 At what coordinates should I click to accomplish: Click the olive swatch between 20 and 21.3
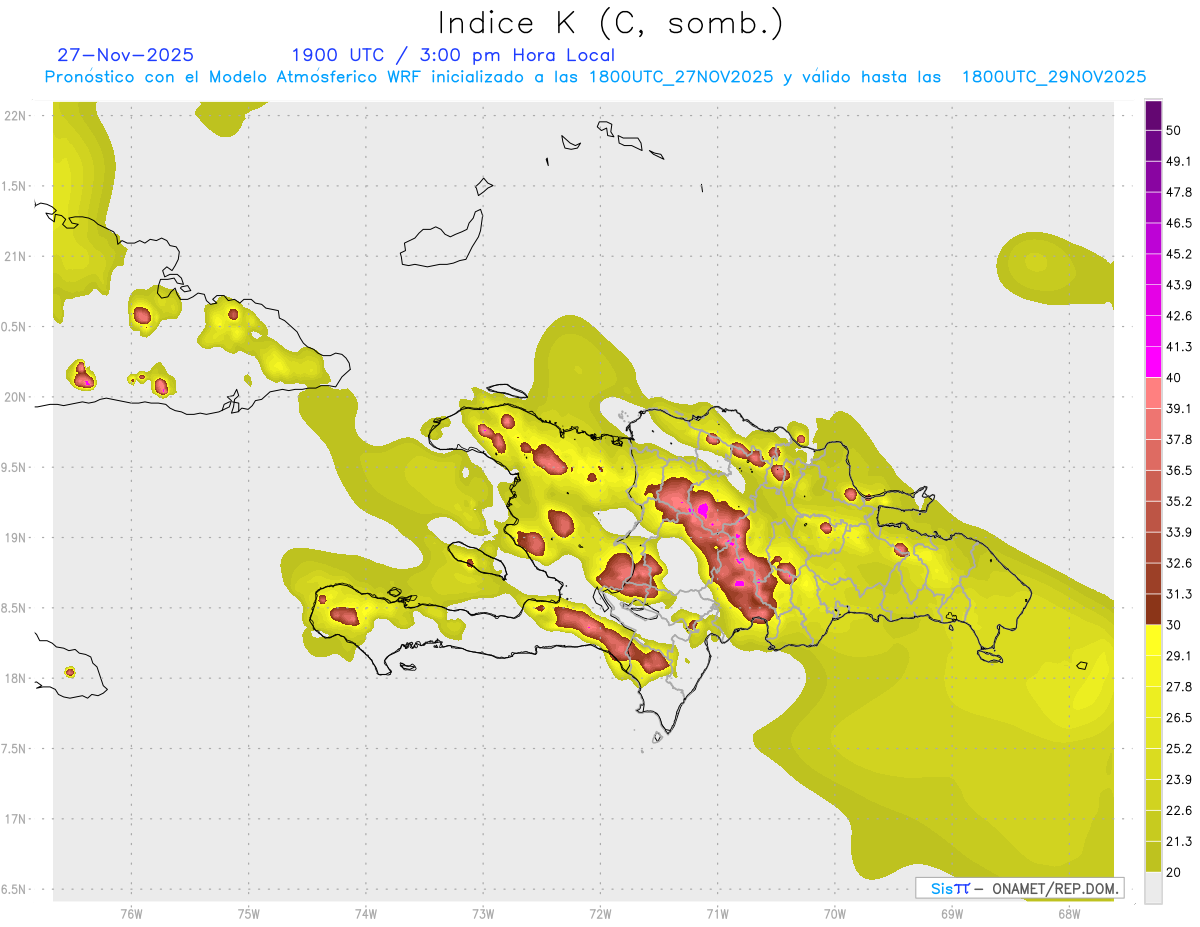click(1154, 856)
